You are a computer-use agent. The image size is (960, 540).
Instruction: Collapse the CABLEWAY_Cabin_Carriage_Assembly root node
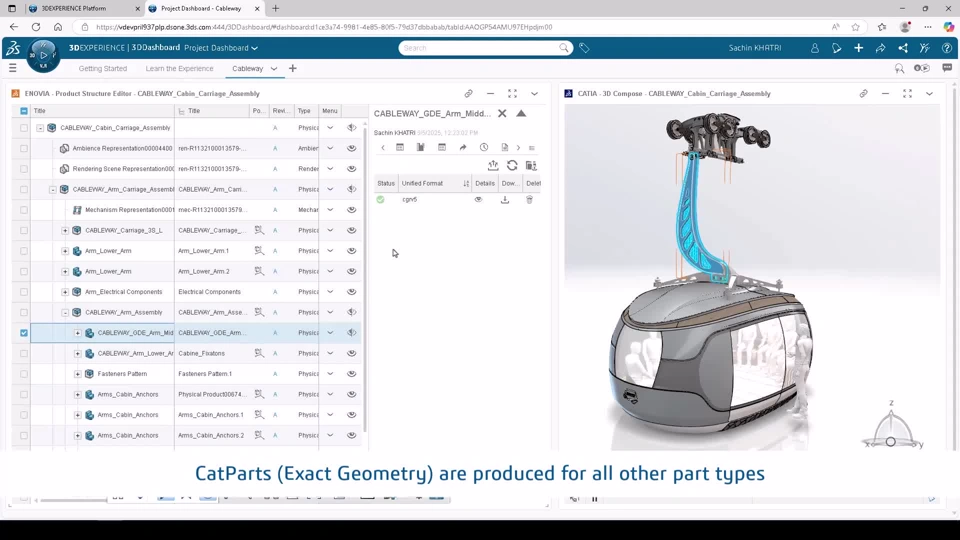(x=40, y=128)
